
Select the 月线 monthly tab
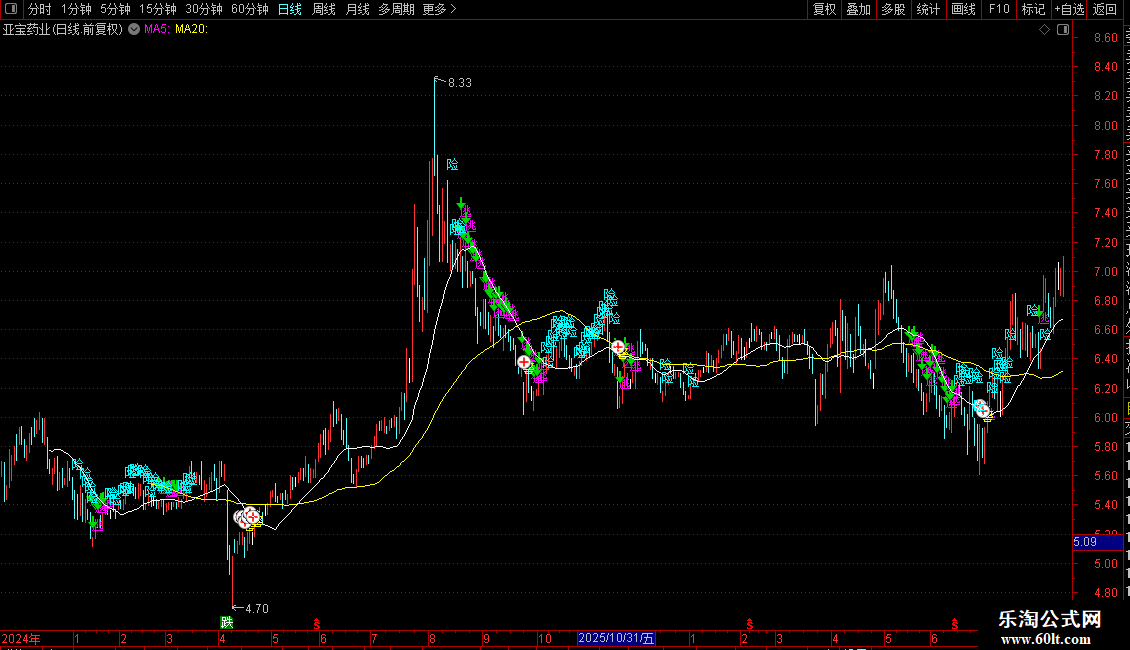click(x=357, y=9)
